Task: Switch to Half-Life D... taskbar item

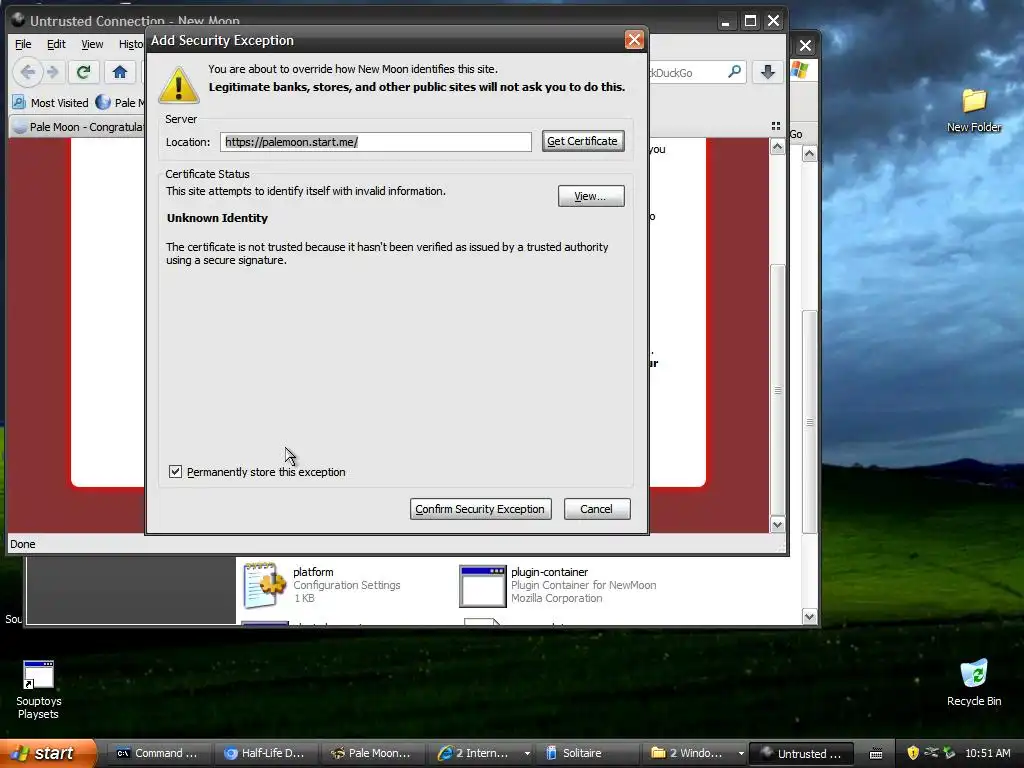Action: (264, 753)
